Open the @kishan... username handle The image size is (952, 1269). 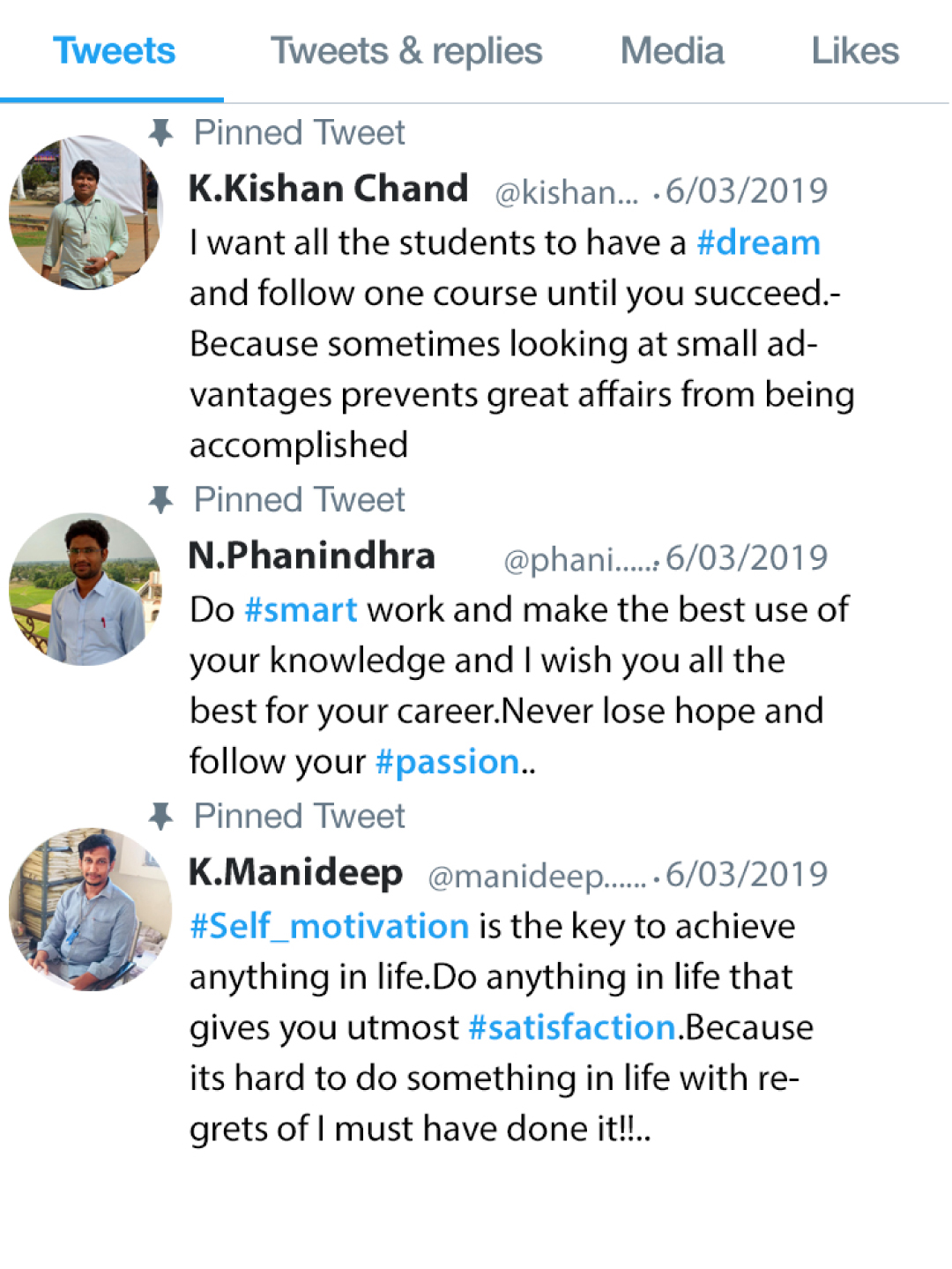pyautogui.click(x=566, y=192)
